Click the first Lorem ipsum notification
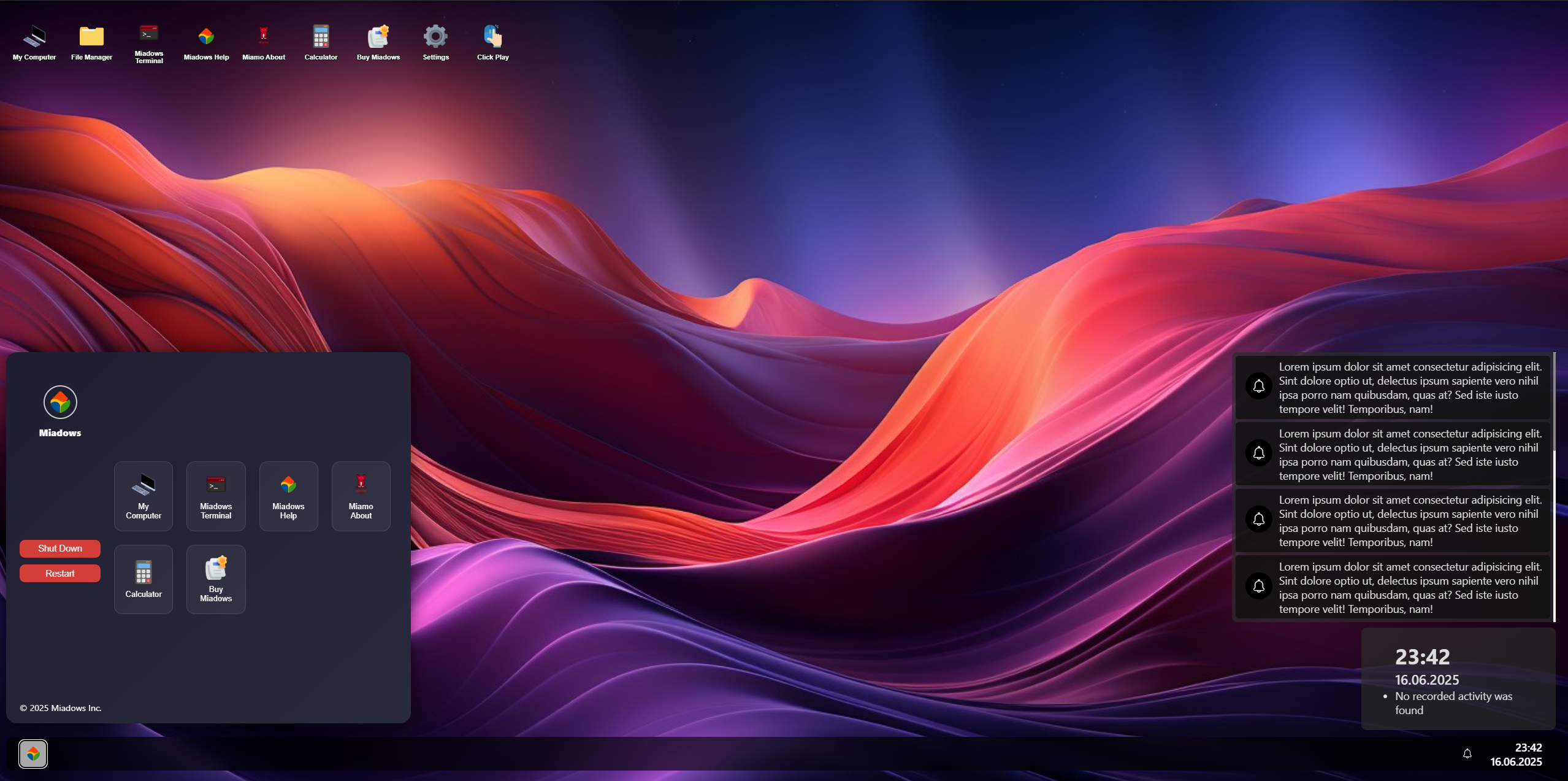This screenshot has height=781, width=1568. 1392,387
